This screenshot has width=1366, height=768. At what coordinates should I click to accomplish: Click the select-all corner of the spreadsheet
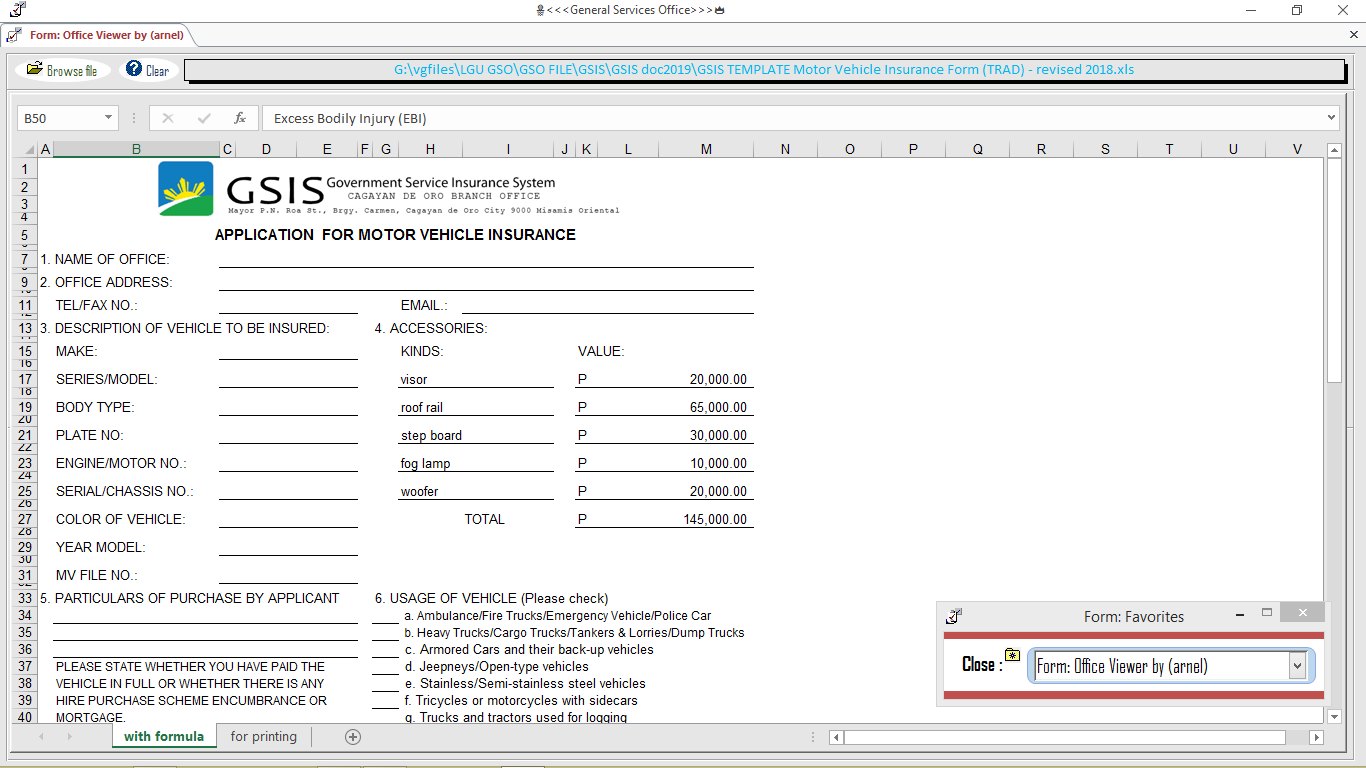pyautogui.click(x=26, y=149)
